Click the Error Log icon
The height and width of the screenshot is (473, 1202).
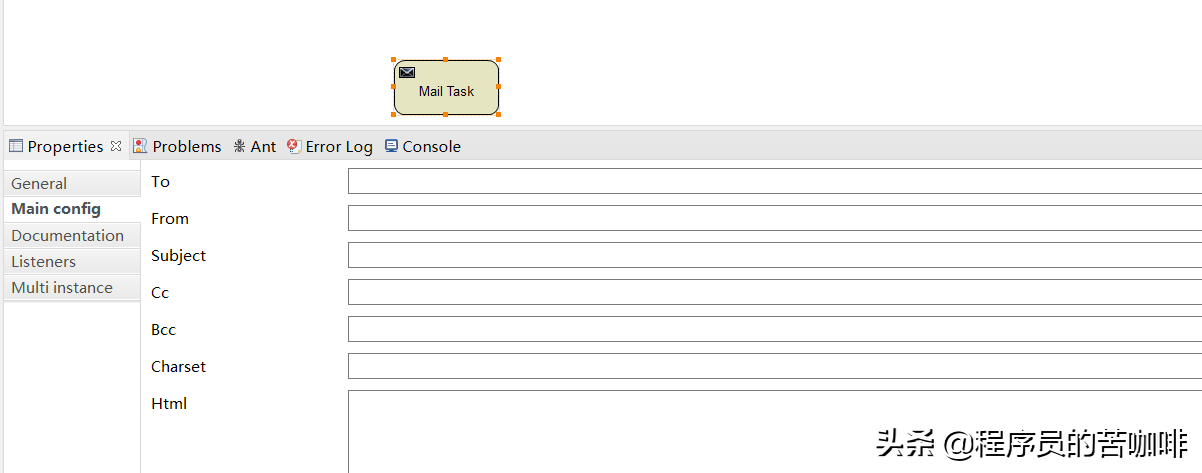294,146
